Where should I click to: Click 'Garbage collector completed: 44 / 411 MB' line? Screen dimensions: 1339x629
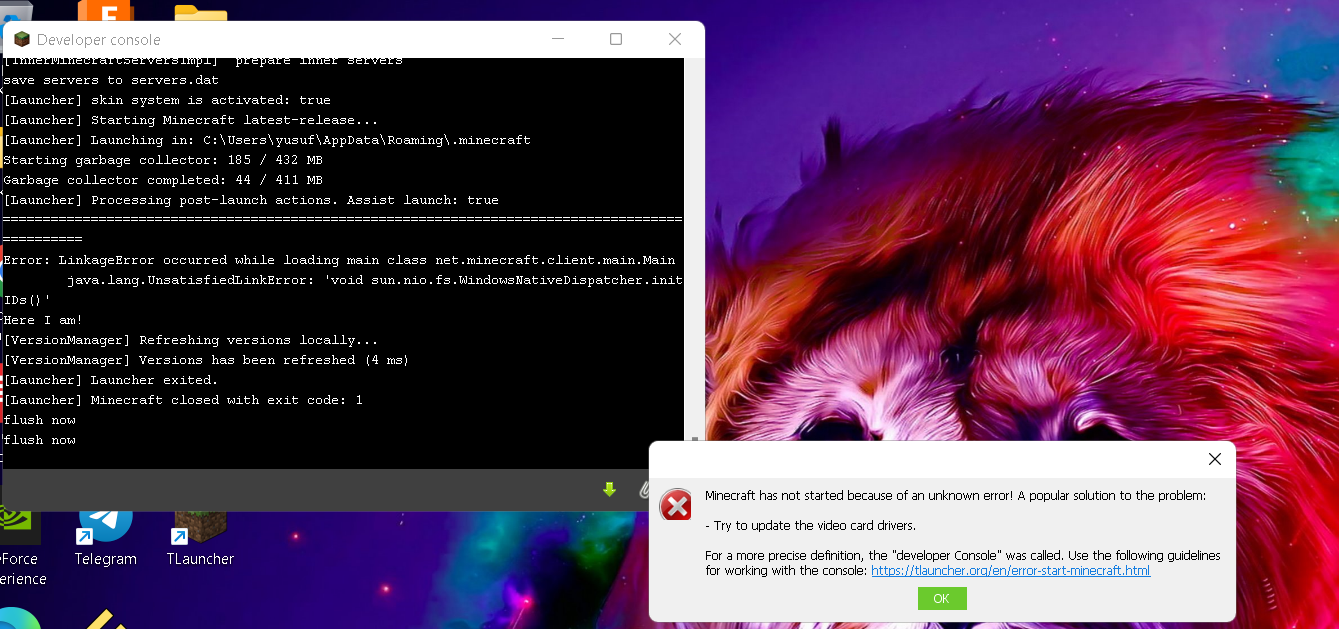(x=163, y=180)
